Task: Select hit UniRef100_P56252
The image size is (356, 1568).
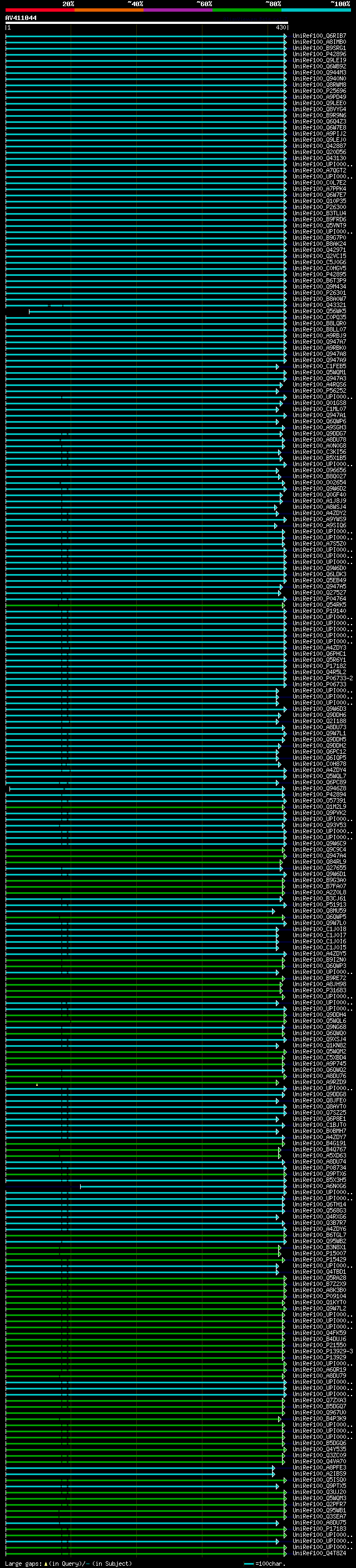Action: coord(319,391)
